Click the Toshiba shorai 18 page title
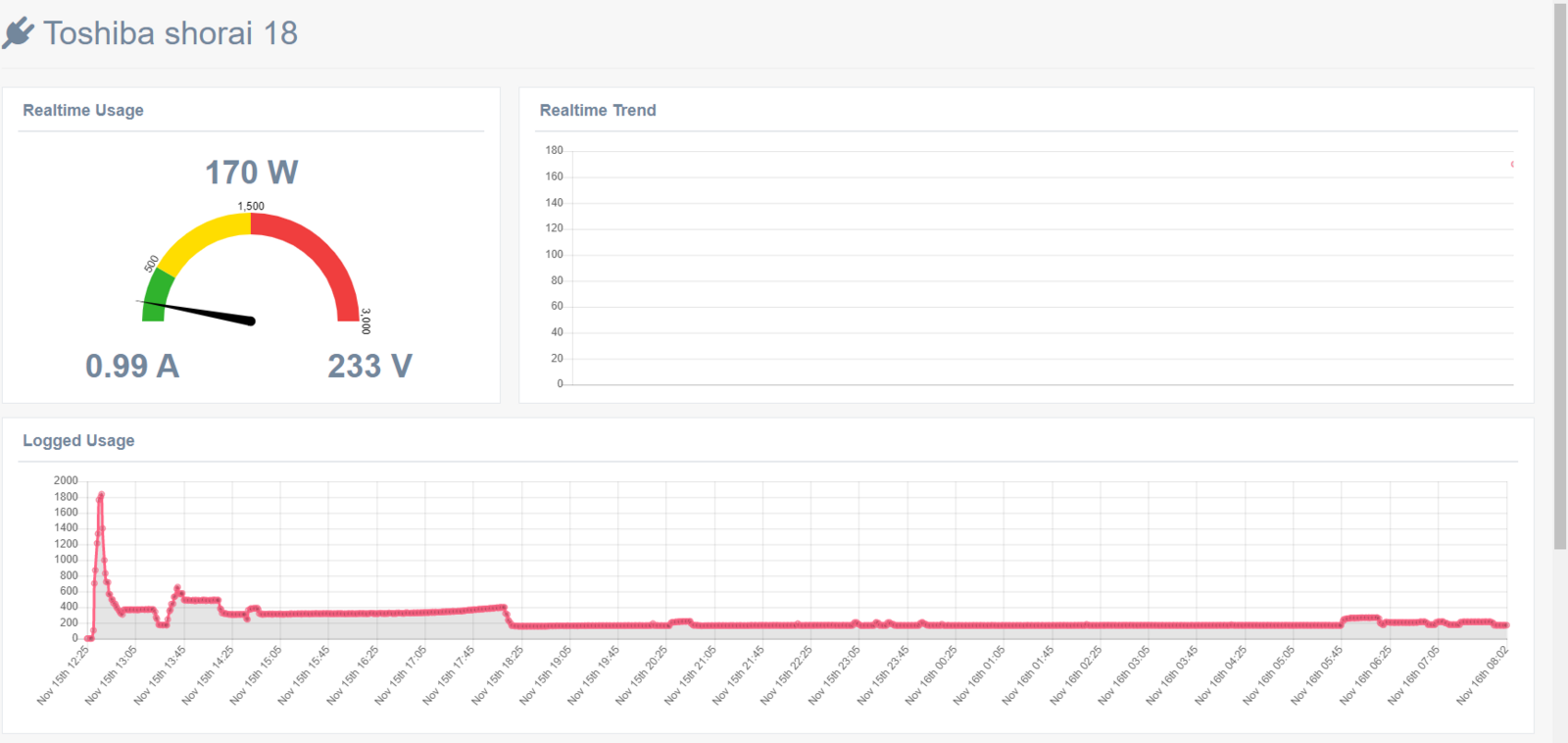Screen dimensions: 1568x743 [x=171, y=33]
